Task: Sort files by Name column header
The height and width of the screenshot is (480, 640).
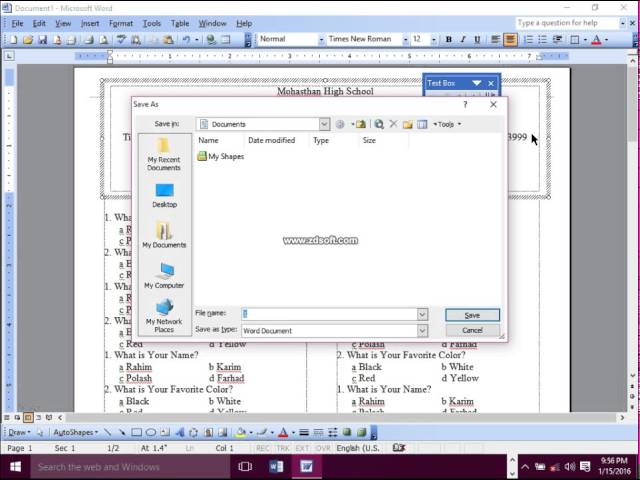Action: point(208,140)
